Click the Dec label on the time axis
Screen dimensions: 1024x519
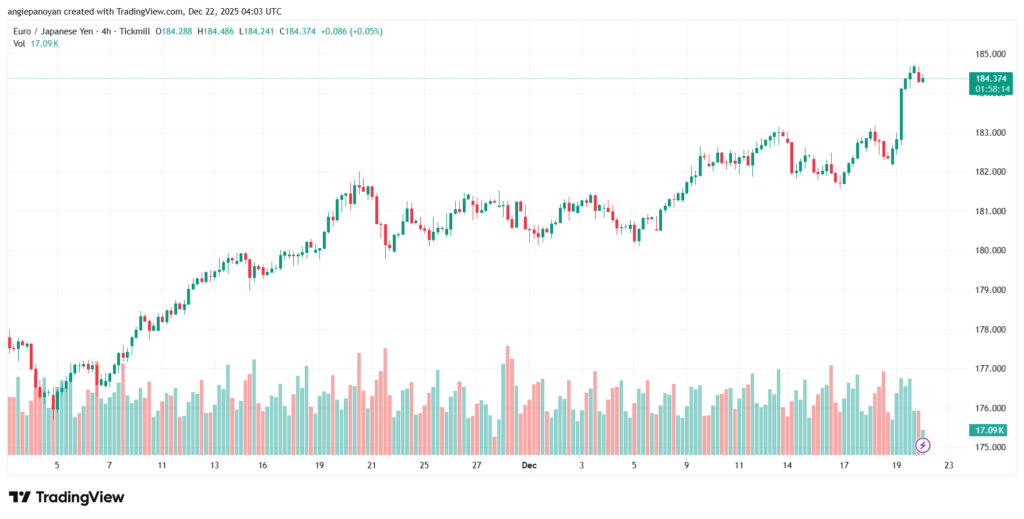(531, 466)
